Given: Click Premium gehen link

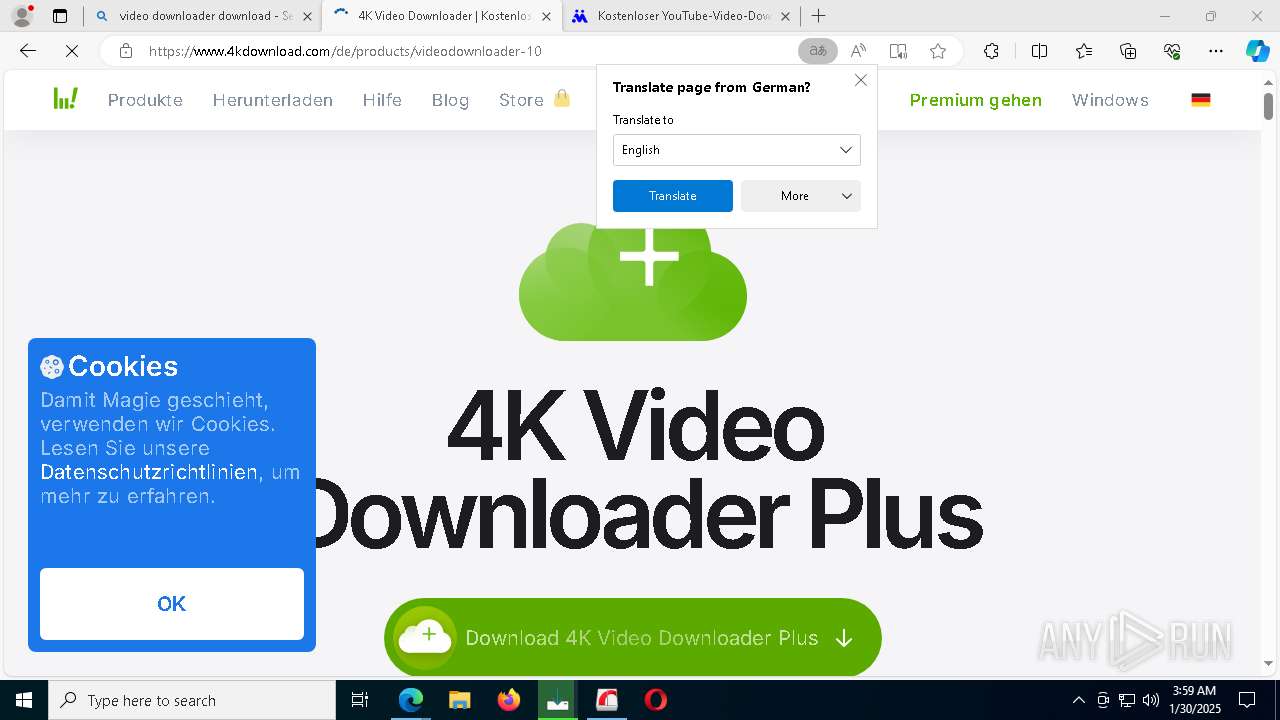Looking at the screenshot, I should pos(975,100).
